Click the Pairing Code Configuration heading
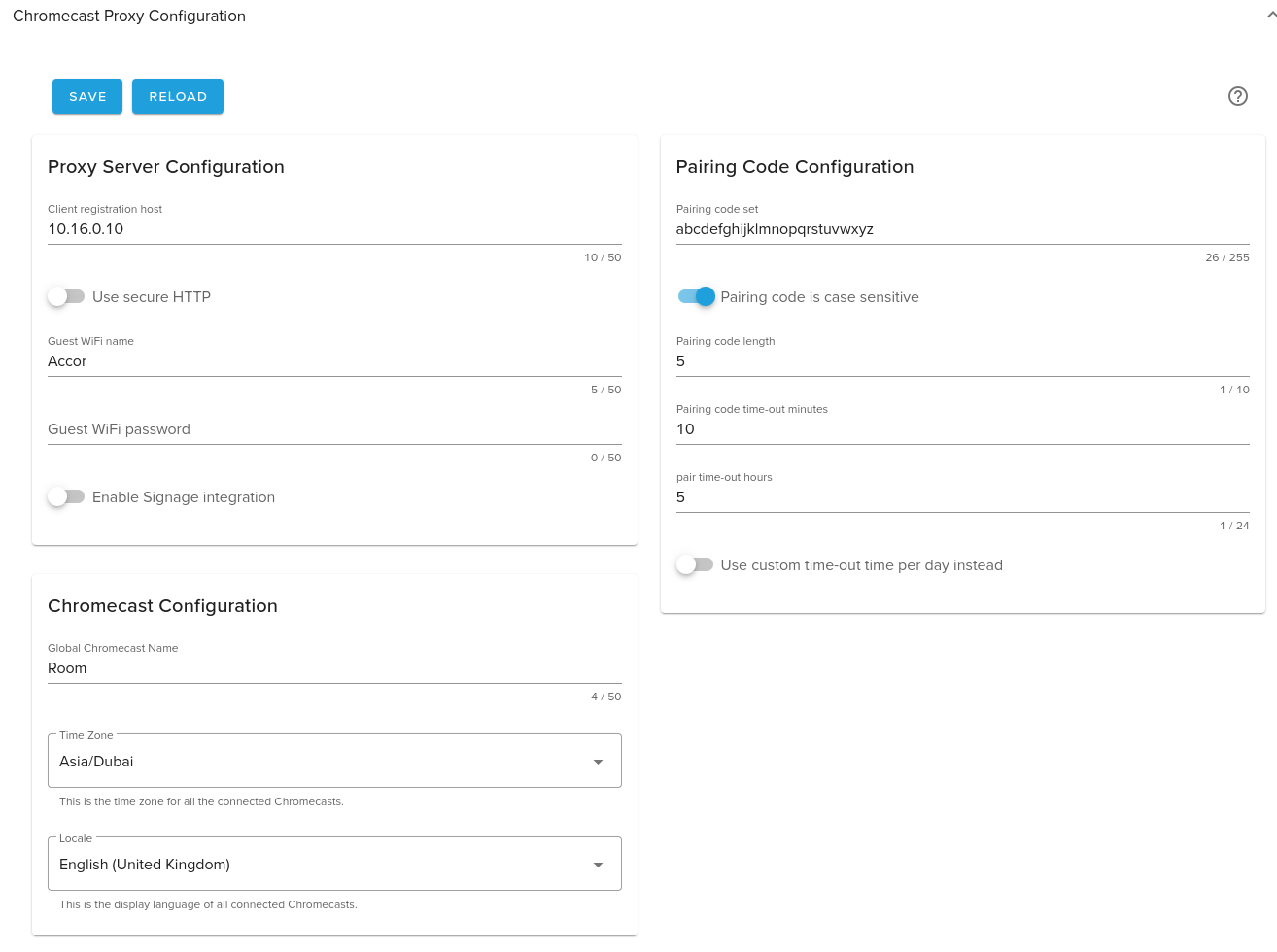 [795, 167]
